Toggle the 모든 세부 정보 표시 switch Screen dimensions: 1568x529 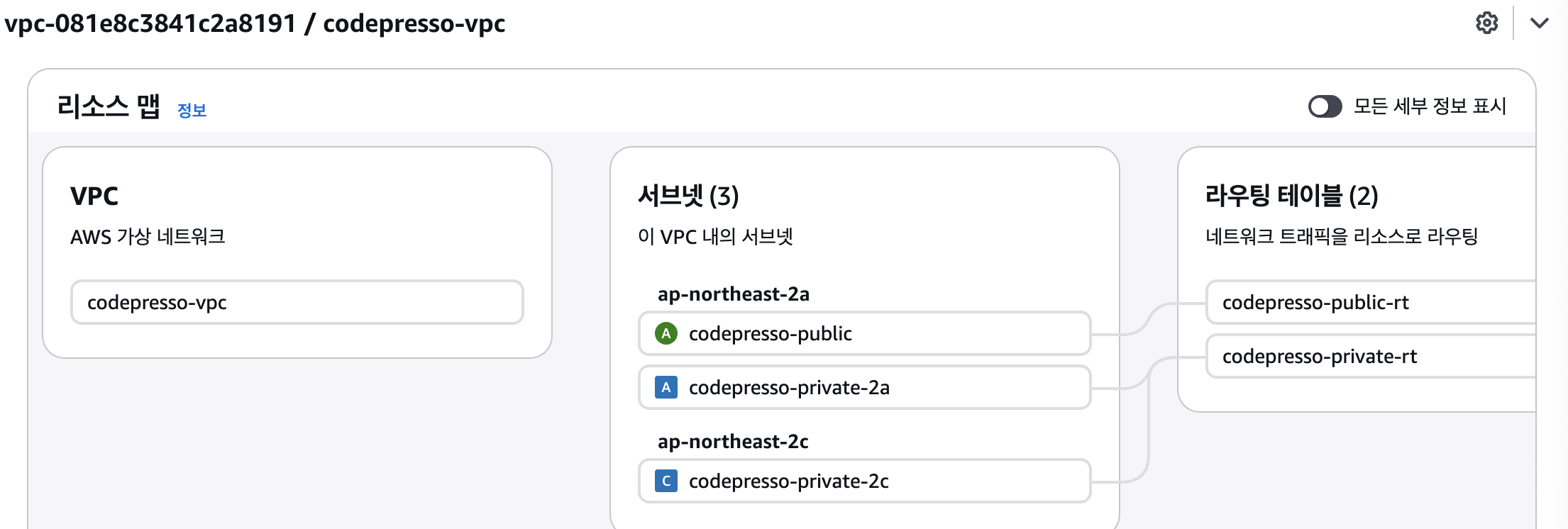tap(1325, 106)
